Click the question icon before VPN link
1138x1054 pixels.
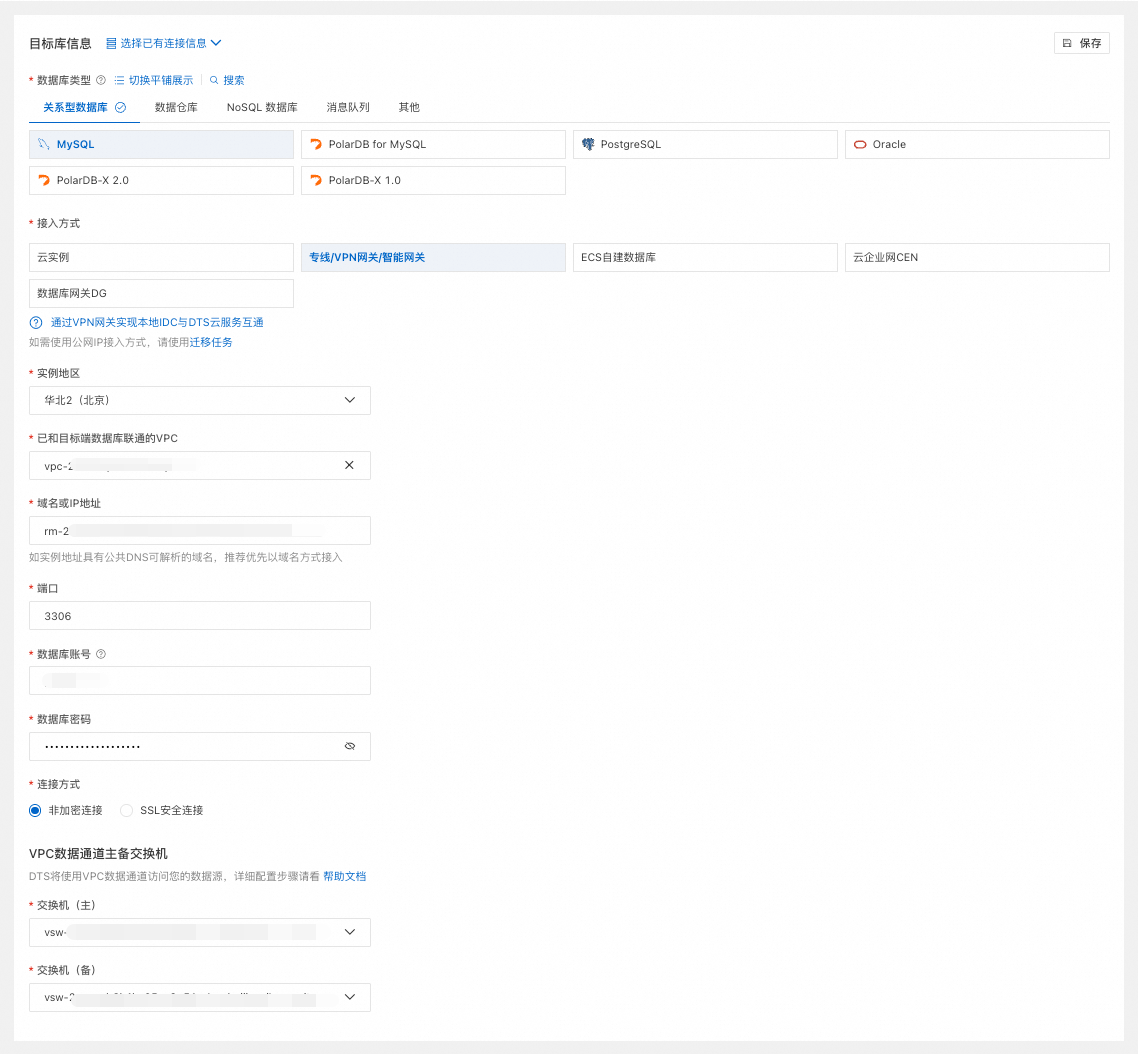36,322
